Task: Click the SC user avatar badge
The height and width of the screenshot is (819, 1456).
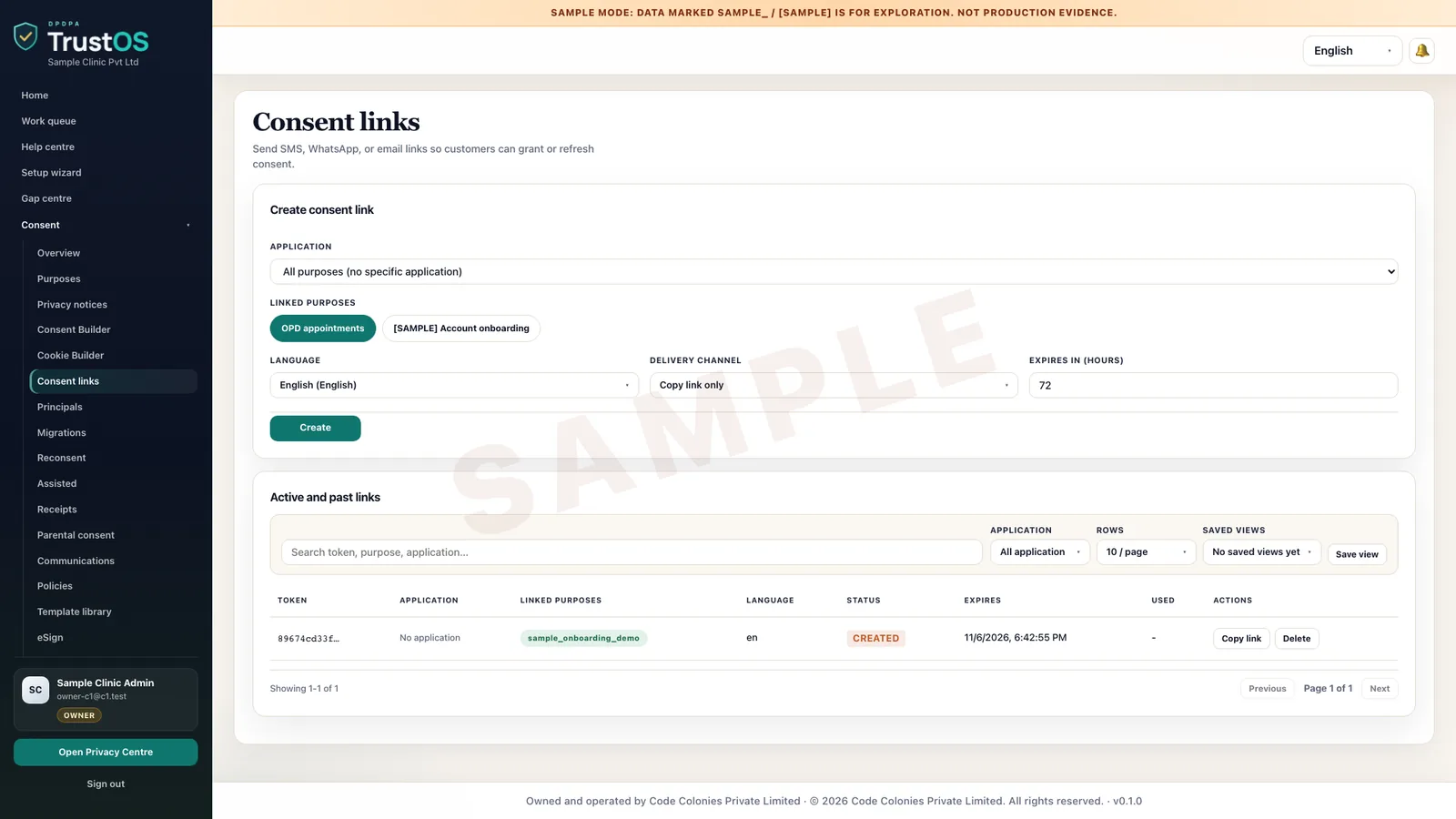Action: (35, 690)
